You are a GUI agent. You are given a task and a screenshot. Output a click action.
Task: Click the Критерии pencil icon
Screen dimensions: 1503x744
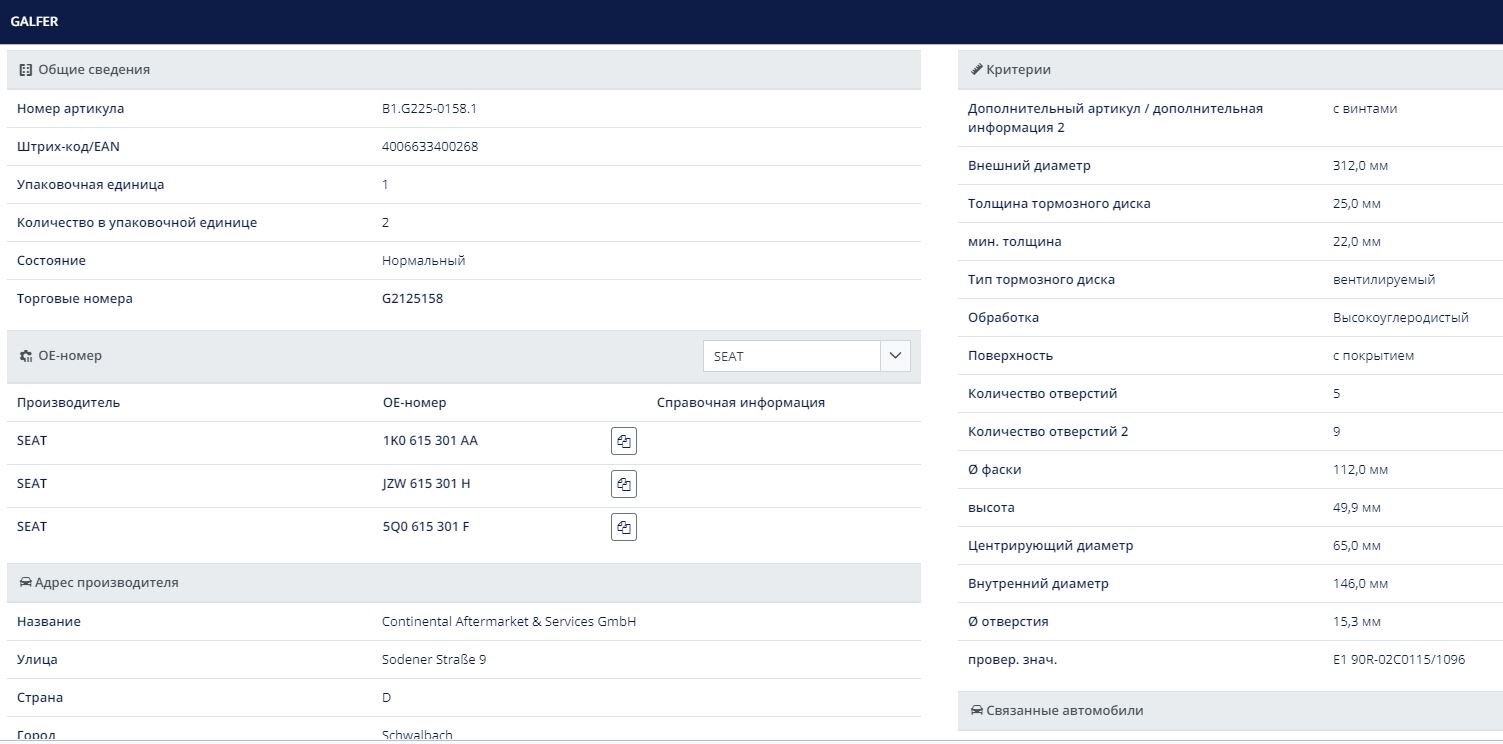(976, 70)
